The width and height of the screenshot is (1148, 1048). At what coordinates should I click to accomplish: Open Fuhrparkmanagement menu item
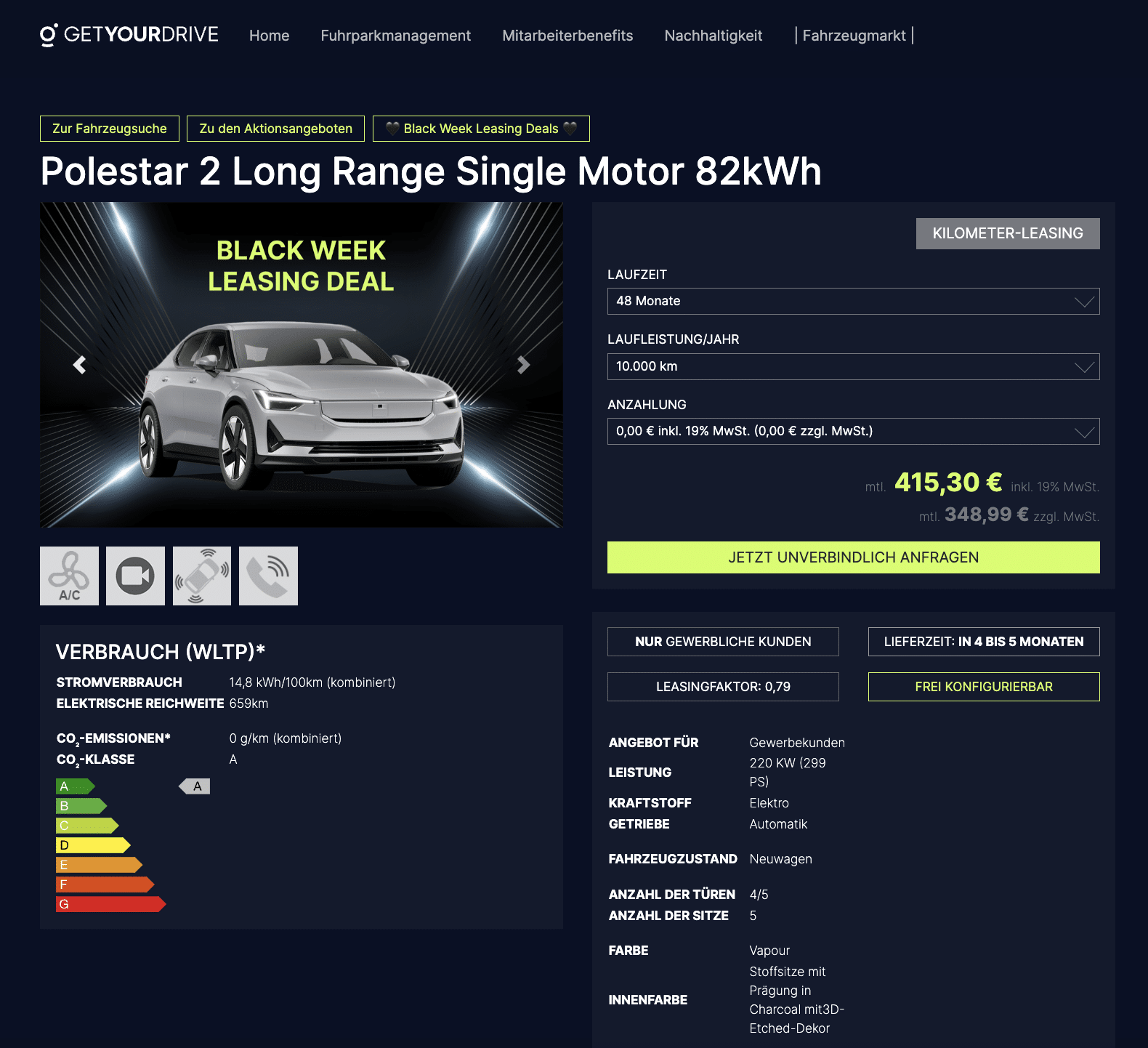[x=395, y=36]
